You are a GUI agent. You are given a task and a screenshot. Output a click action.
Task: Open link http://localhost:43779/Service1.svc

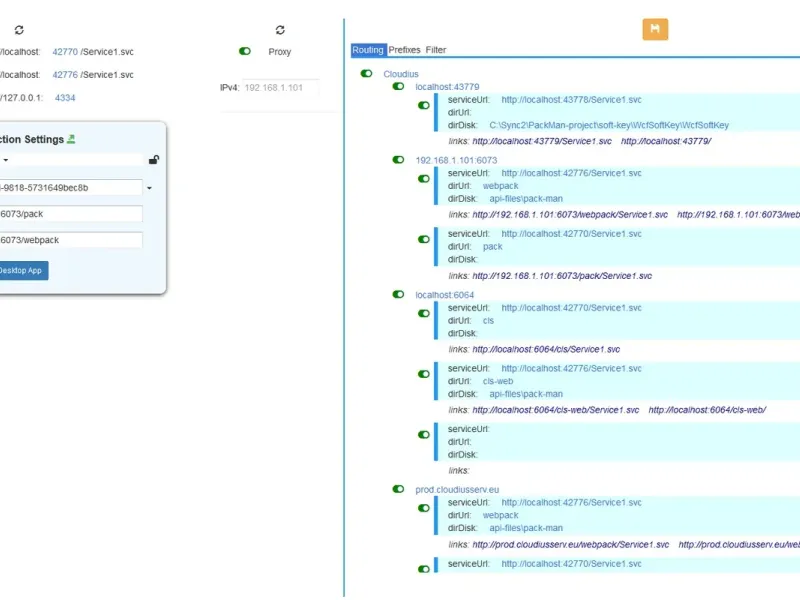(x=542, y=141)
